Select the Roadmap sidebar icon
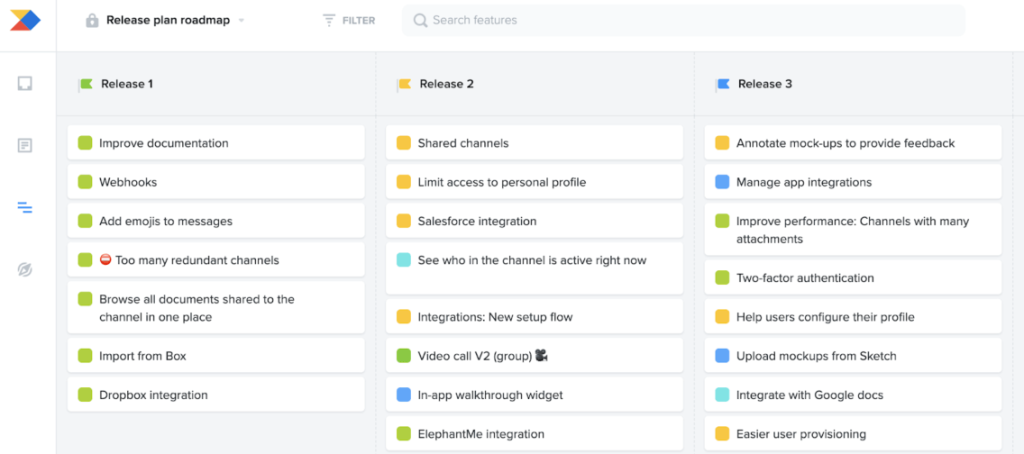The width and height of the screenshot is (1024, 454). [x=25, y=207]
